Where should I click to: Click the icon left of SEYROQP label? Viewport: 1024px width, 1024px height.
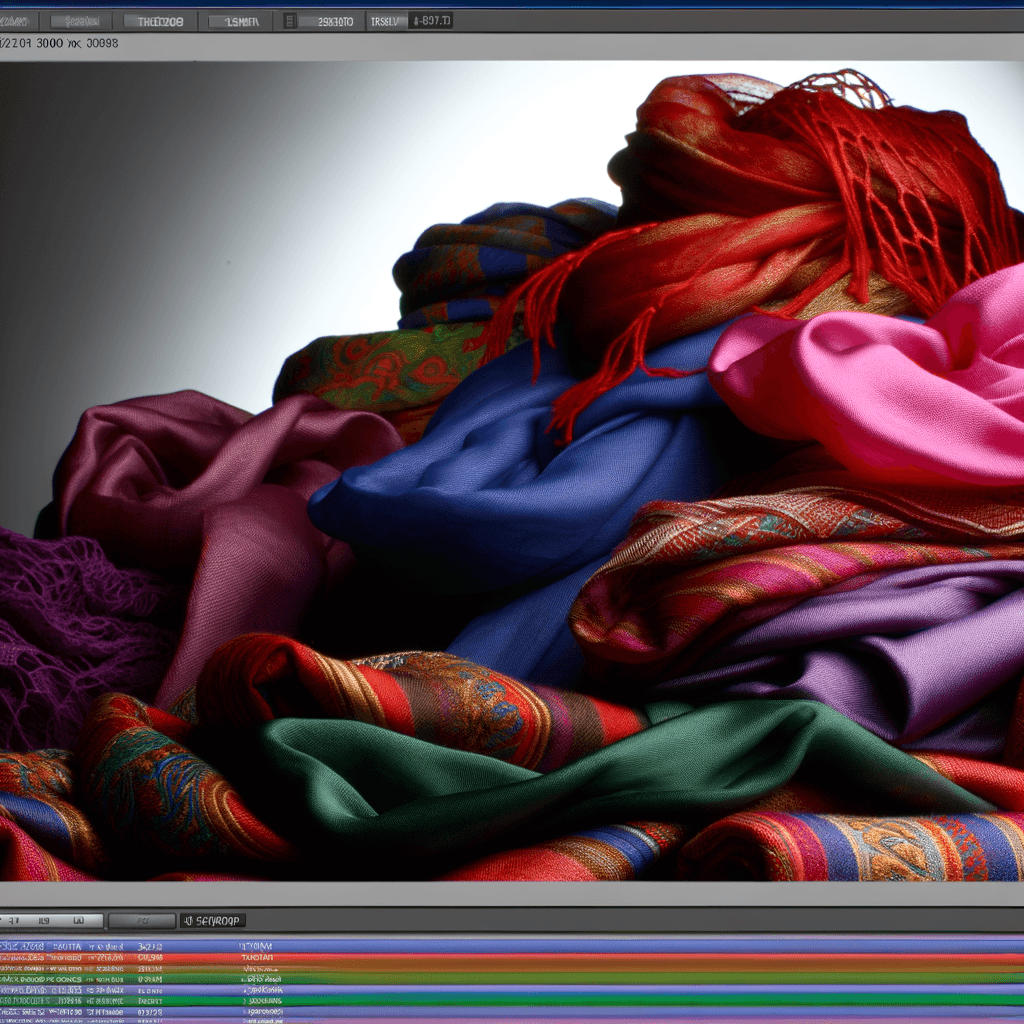coord(187,920)
